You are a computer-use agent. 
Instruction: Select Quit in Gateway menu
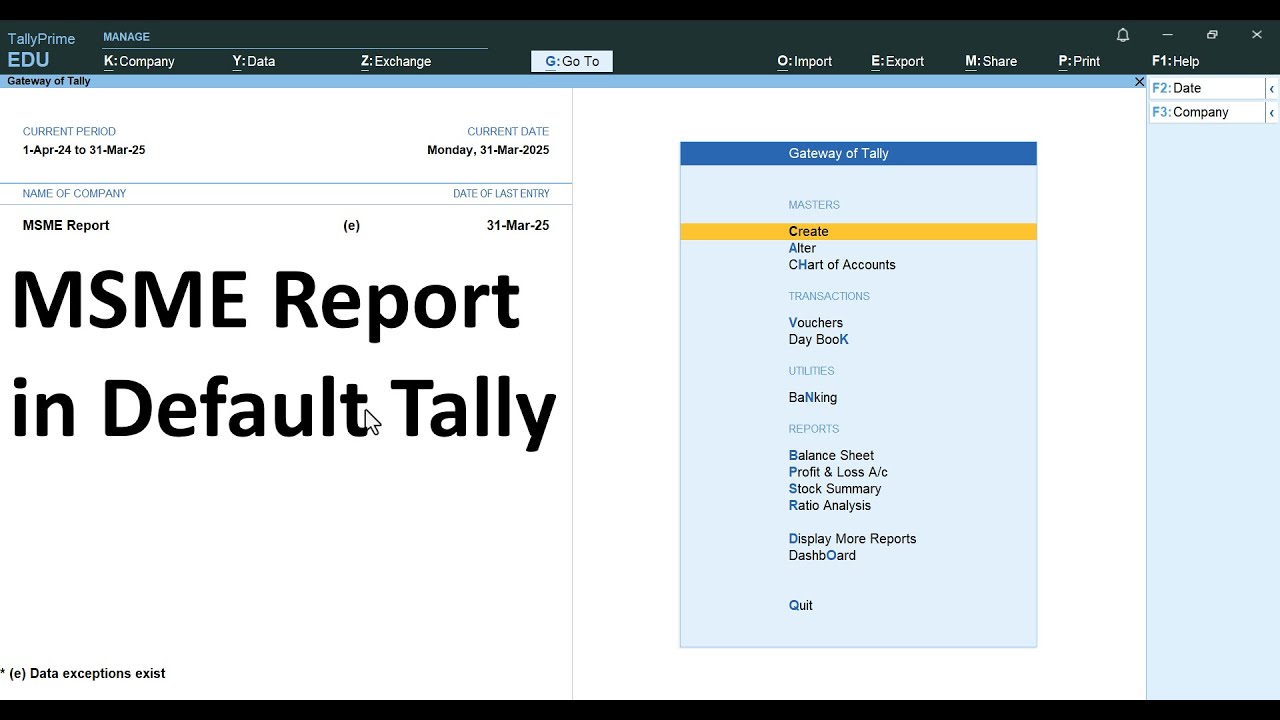801,606
